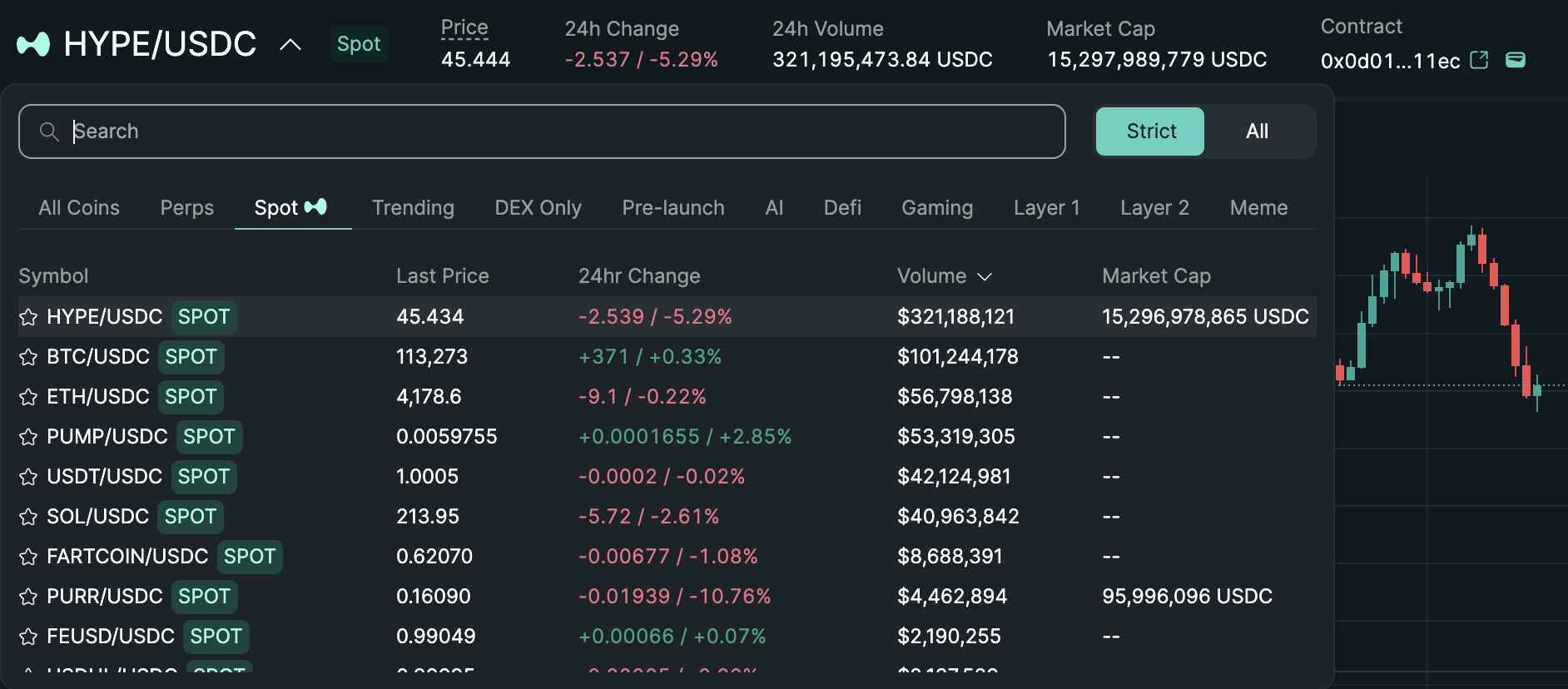Click the magnifier icon in search bar
Image resolution: width=1568 pixels, height=689 pixels.
pos(49,131)
